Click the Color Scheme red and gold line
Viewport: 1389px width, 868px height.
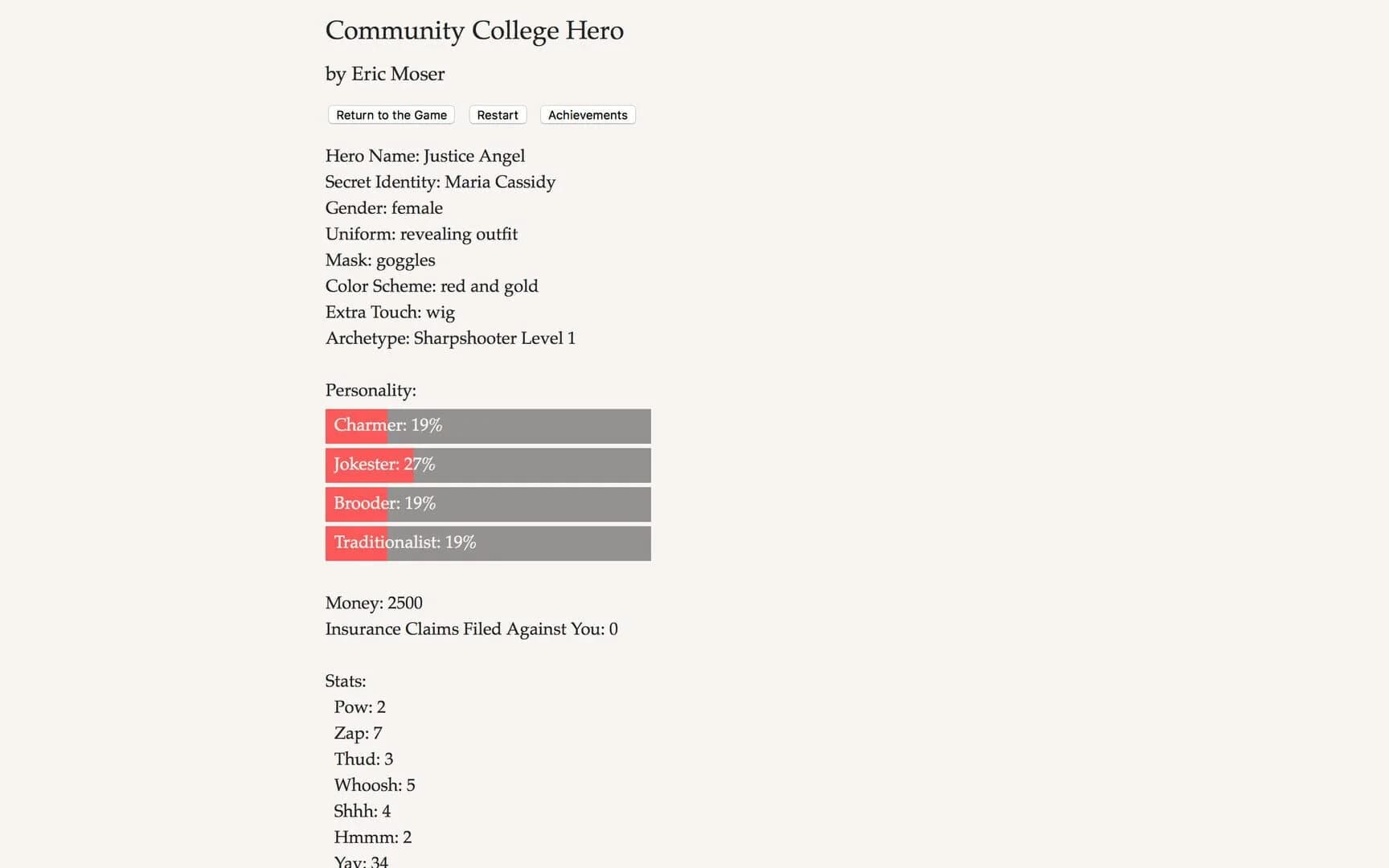point(432,286)
